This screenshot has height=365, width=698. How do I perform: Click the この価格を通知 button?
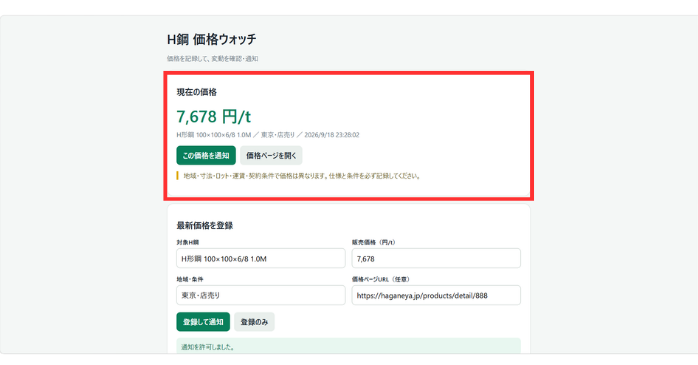pos(206,155)
